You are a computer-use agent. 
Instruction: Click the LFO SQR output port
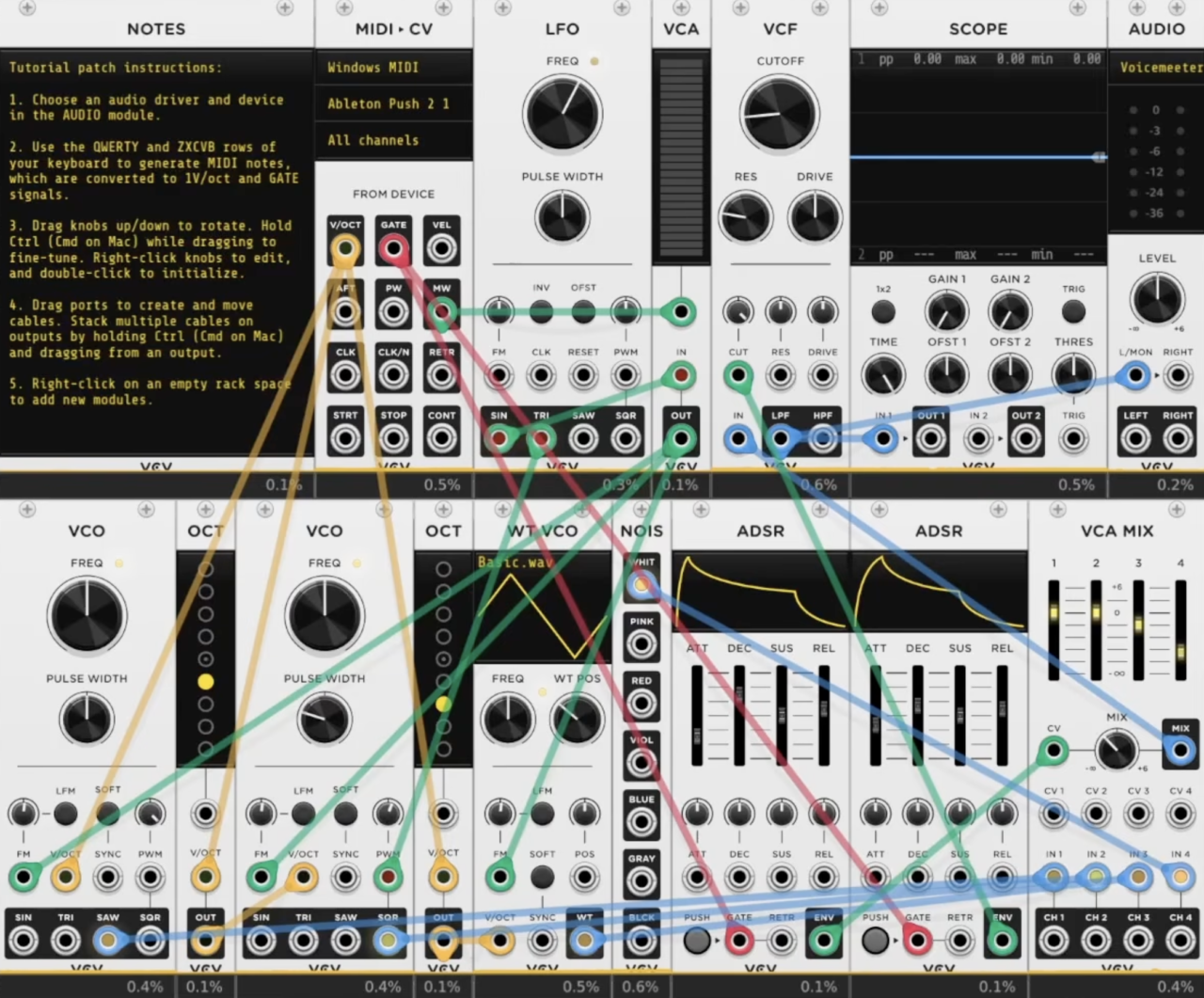click(x=626, y=438)
